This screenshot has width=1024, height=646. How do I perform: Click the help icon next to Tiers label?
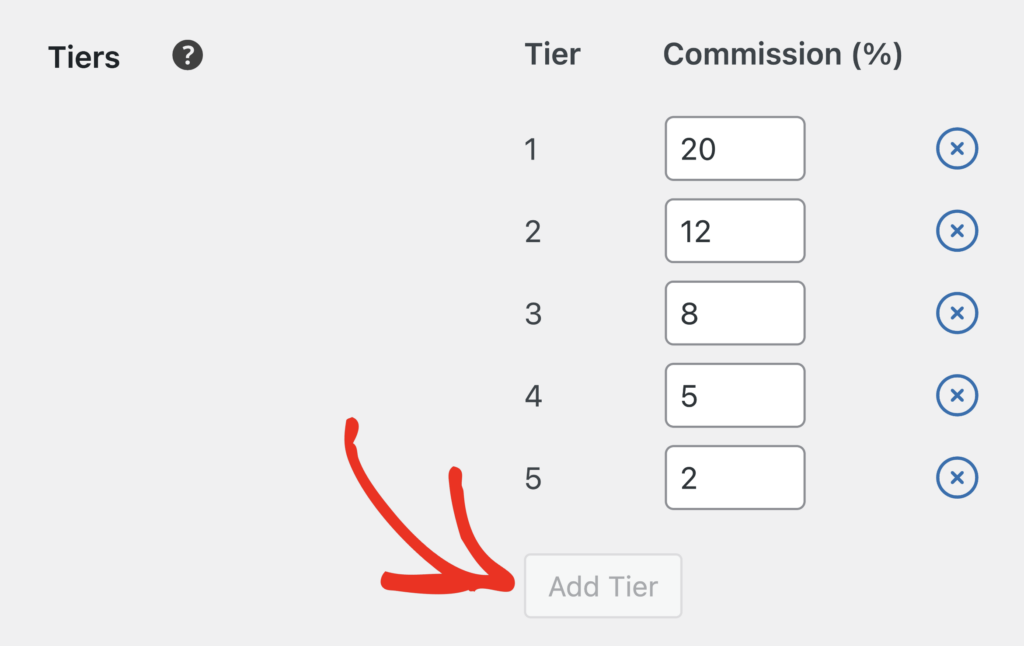pos(186,57)
